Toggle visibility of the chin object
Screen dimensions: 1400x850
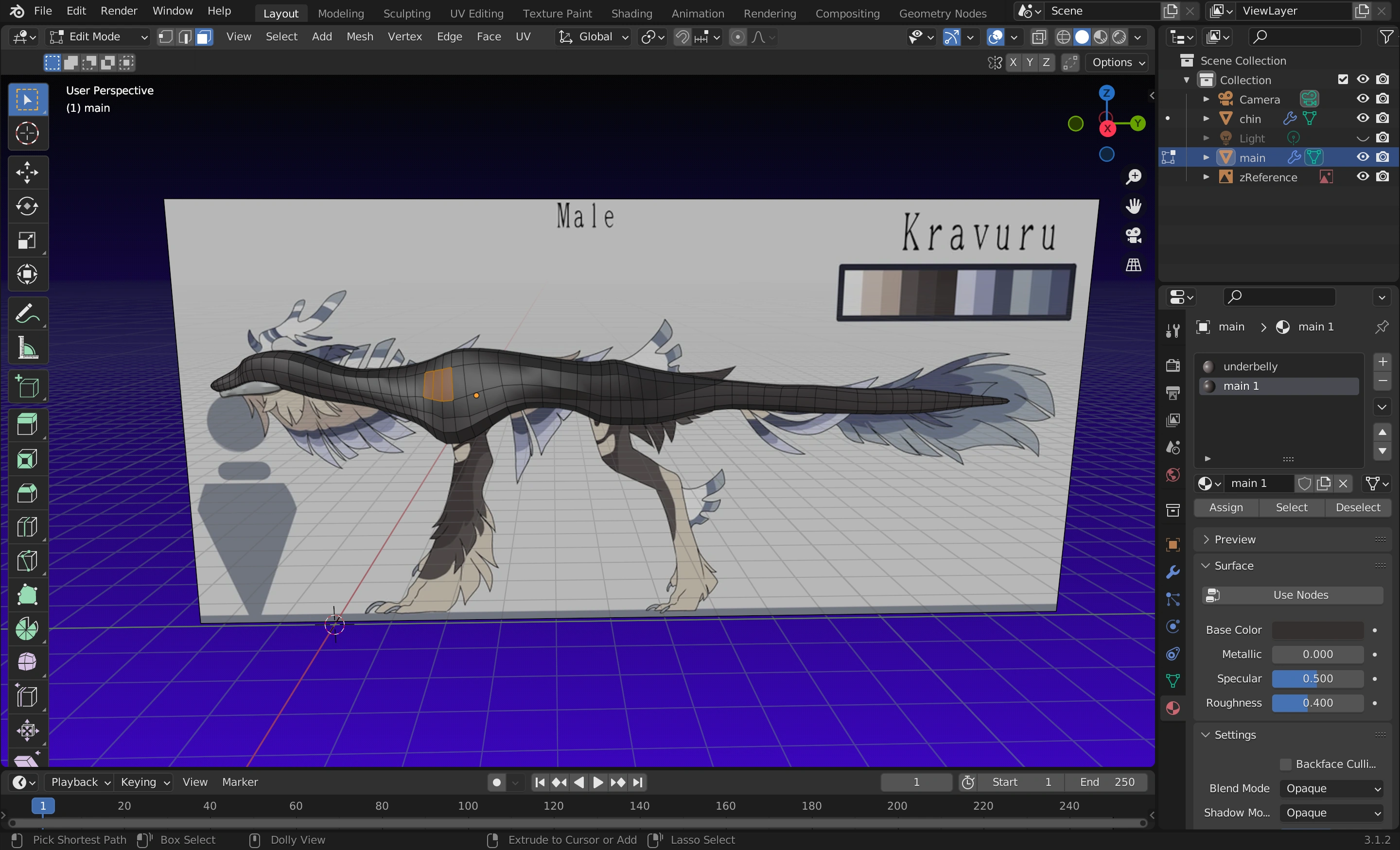click(1363, 118)
